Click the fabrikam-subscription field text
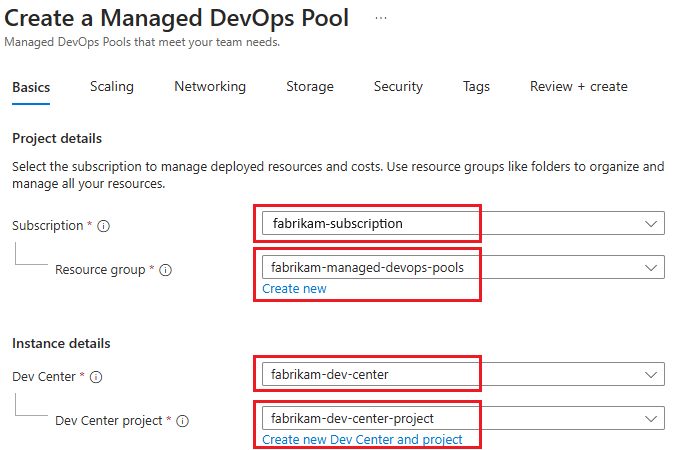This screenshot has width=675, height=450. tap(337, 223)
